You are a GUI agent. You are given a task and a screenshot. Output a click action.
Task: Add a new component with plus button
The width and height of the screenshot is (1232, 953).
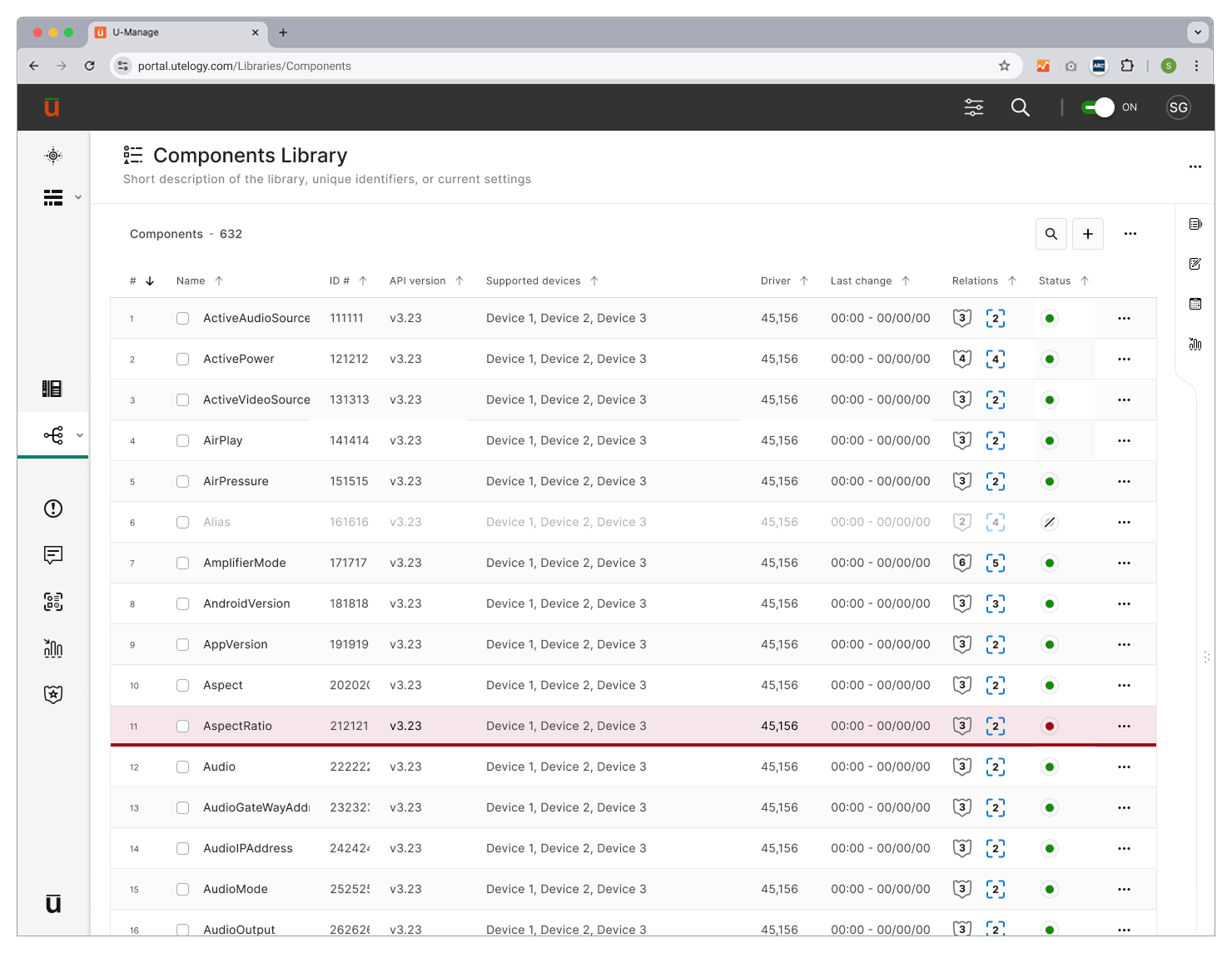click(x=1088, y=234)
